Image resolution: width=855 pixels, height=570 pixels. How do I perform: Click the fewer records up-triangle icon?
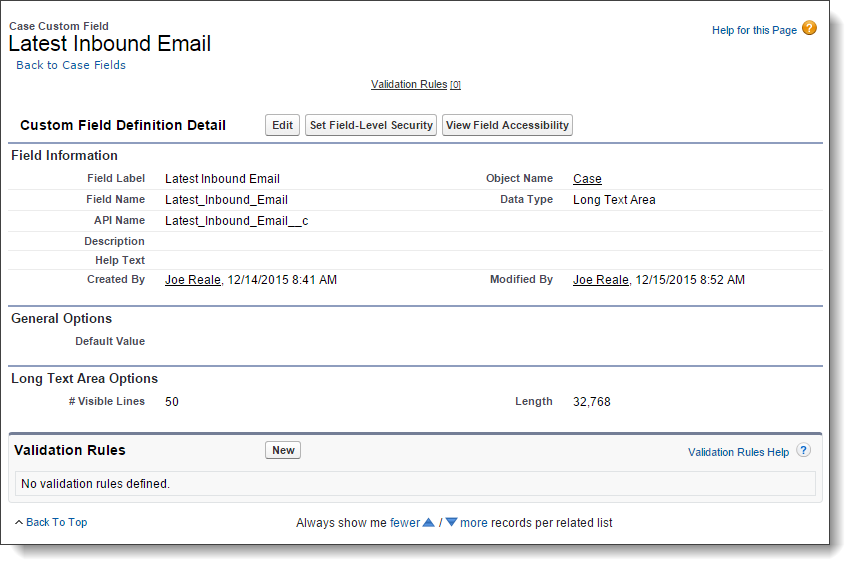coord(429,523)
